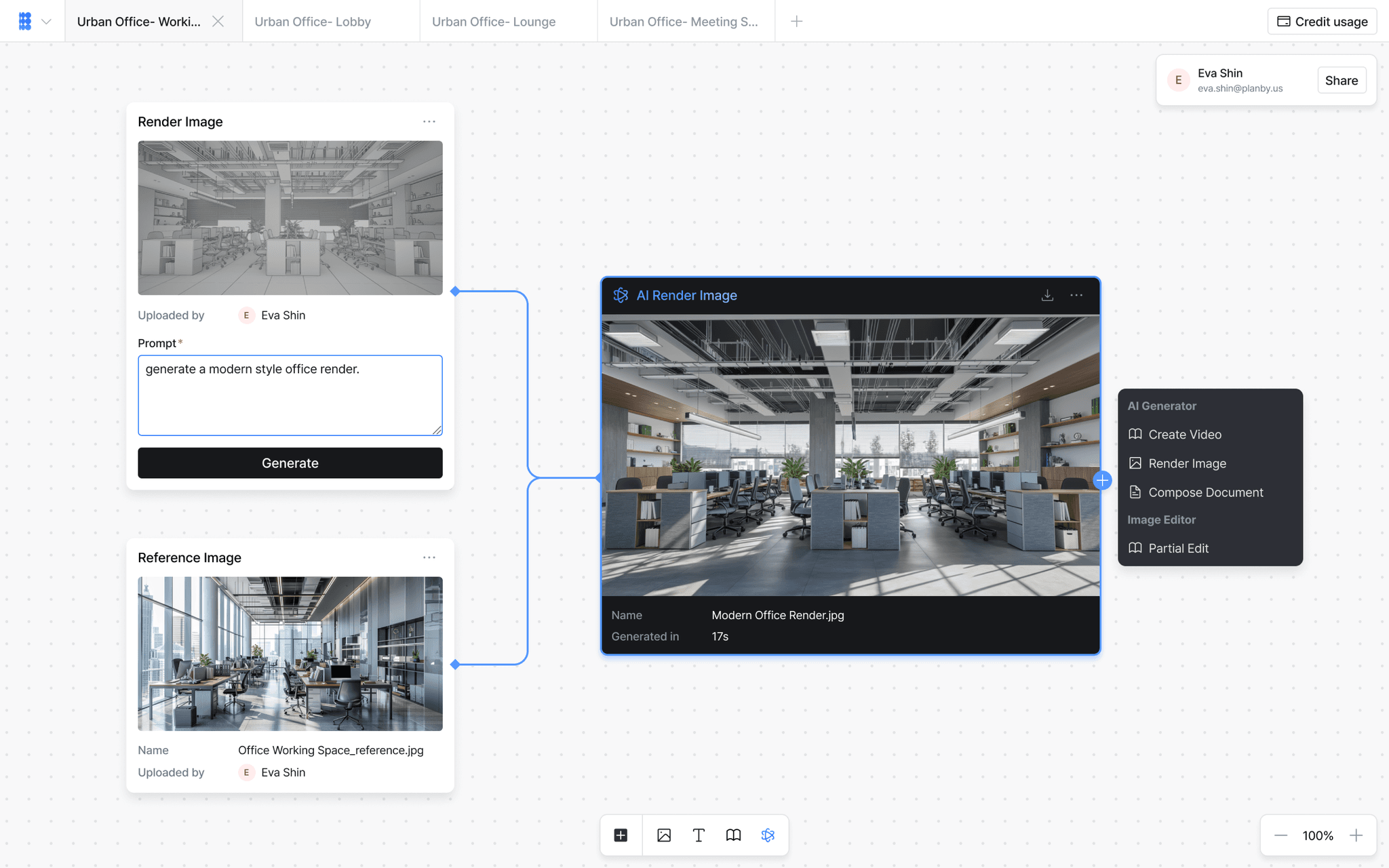Select the book icon in bottom toolbar

point(733,835)
